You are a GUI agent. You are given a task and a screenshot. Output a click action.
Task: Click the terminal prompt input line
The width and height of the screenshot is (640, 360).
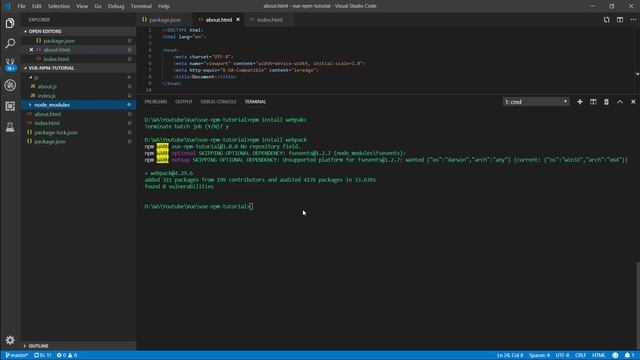199,207
